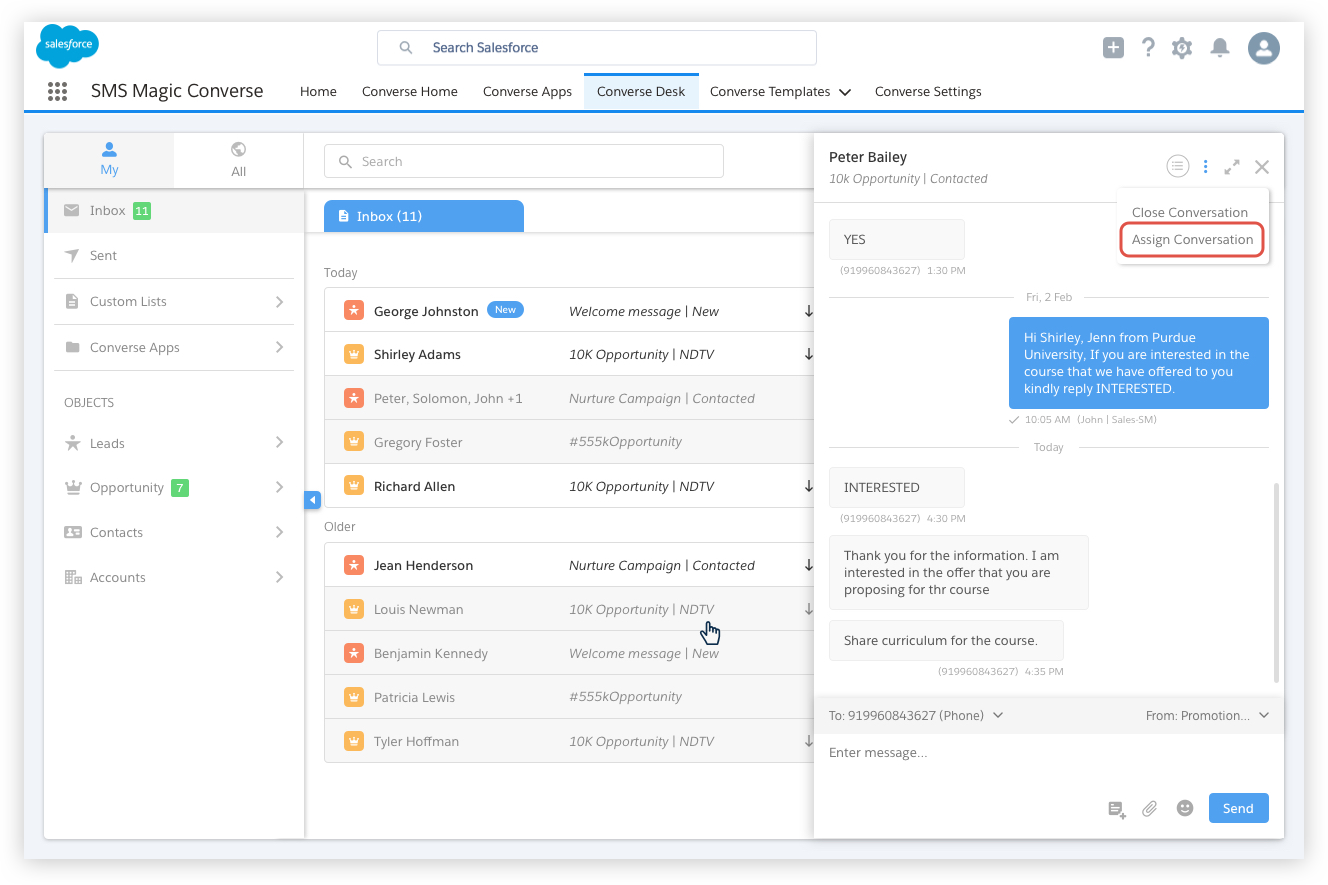
Task: Choose Assign Conversation from the menu
Action: pos(1192,240)
